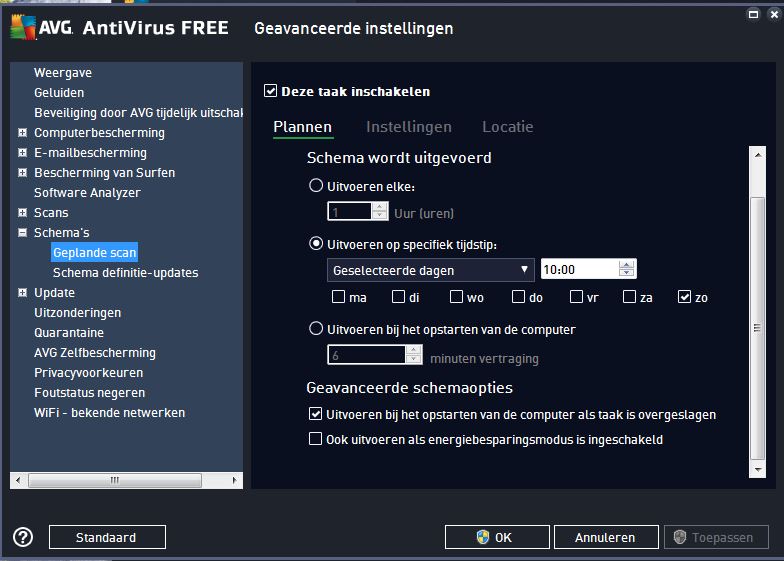784x561 pixels.
Task: Click the minuten vertraging number field
Action: pos(366,355)
